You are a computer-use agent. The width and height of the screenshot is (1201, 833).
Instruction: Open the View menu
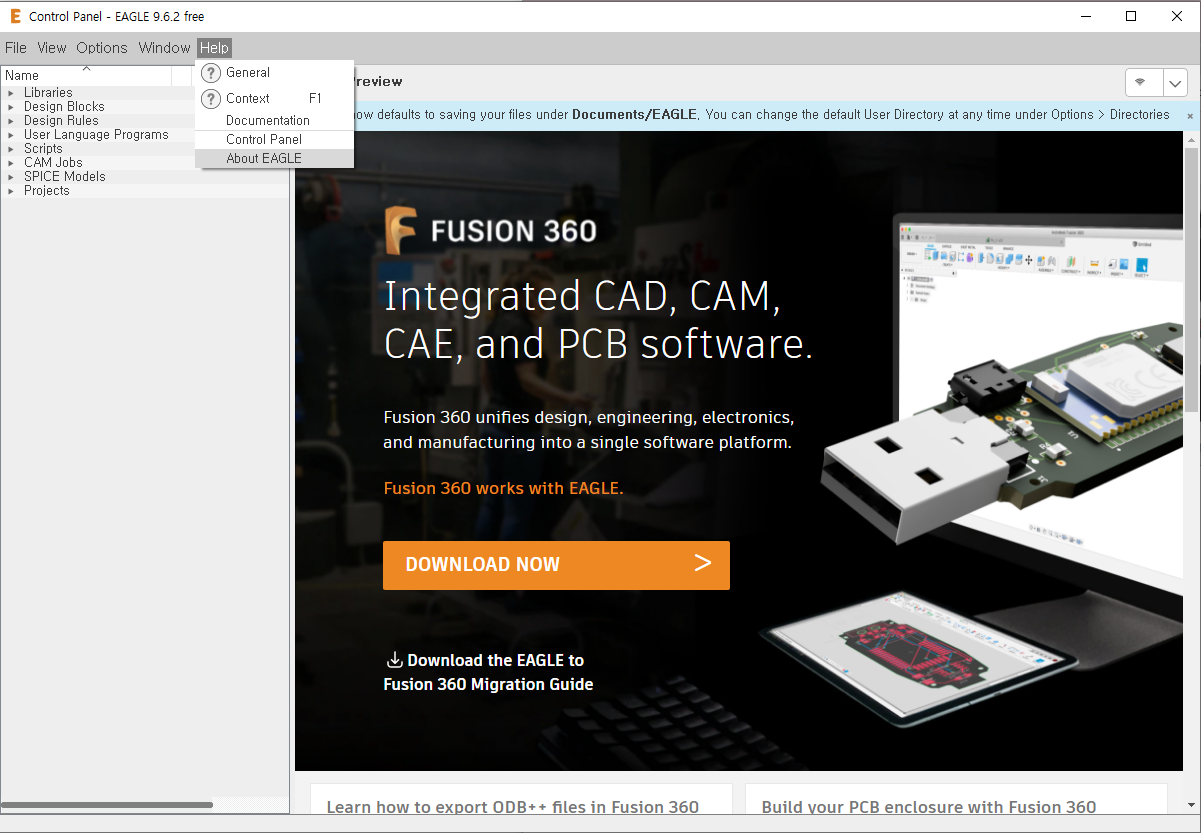pyautogui.click(x=52, y=48)
